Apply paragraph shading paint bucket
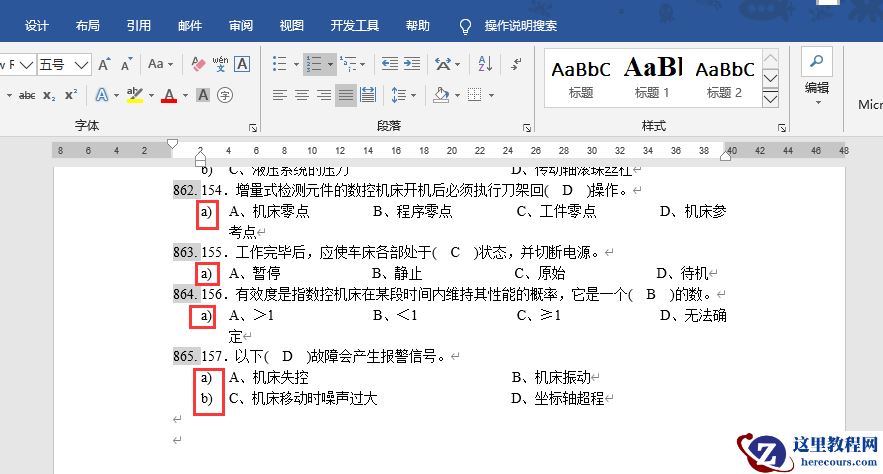 point(441,95)
